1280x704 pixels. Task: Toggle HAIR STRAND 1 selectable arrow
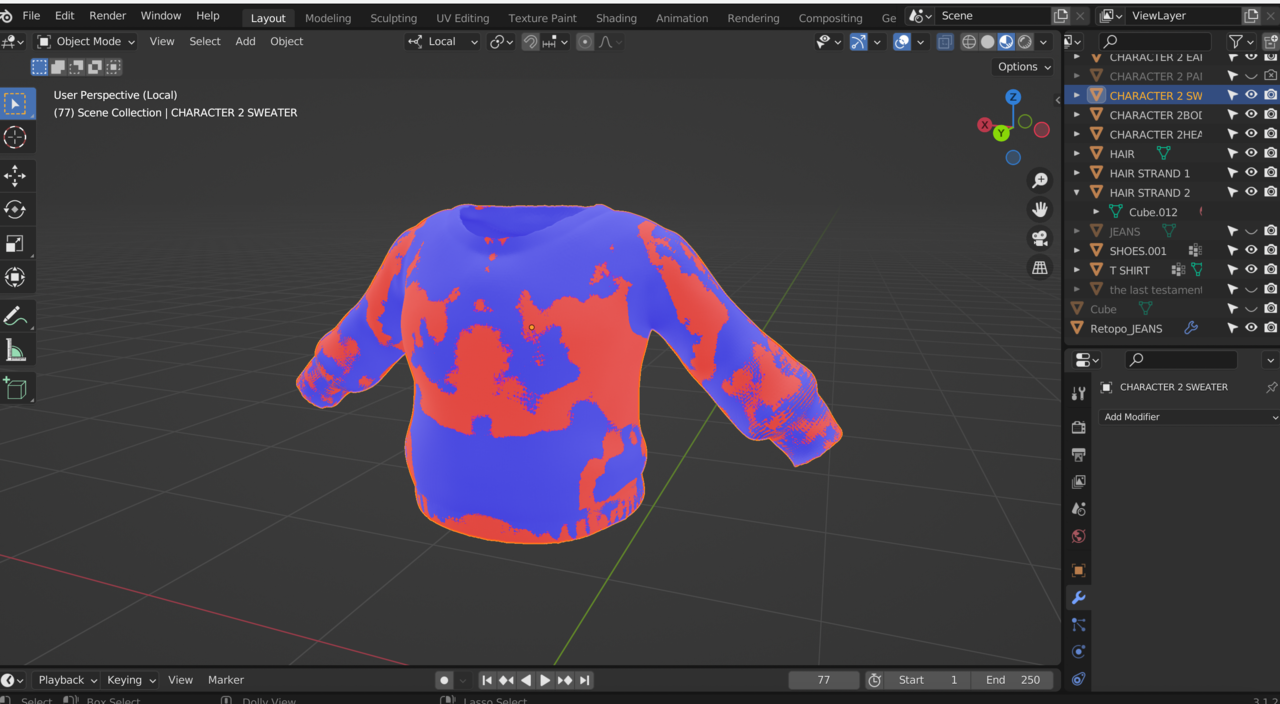point(1232,173)
